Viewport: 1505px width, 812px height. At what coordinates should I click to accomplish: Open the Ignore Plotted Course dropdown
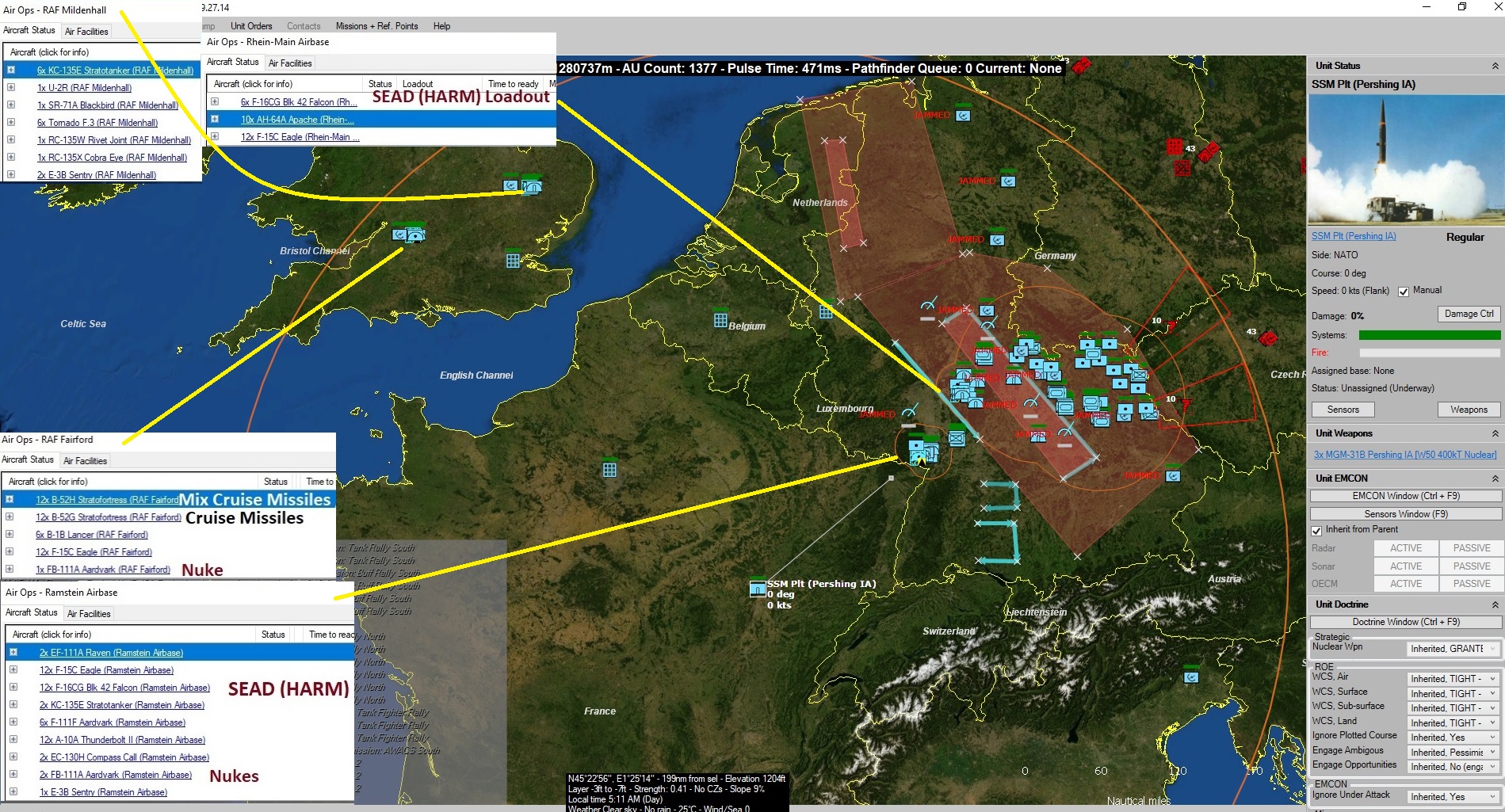pos(1453,738)
